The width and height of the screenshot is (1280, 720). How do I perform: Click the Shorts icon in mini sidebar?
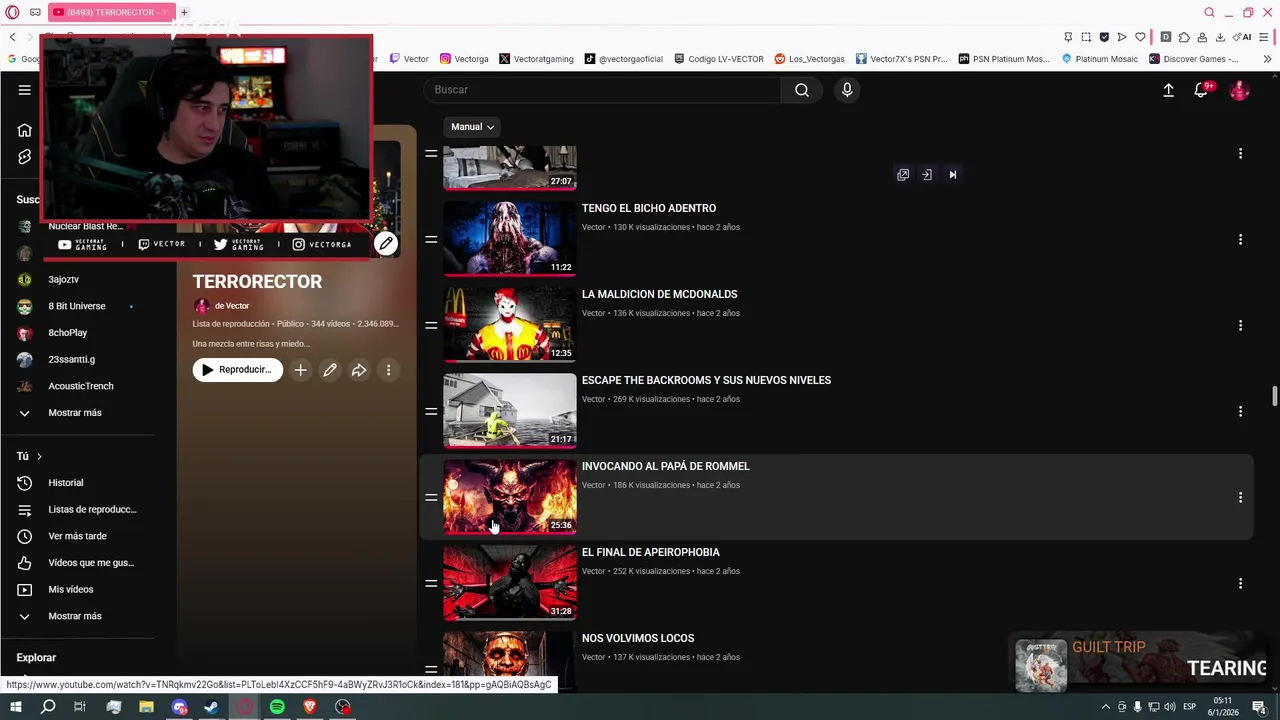[24, 157]
